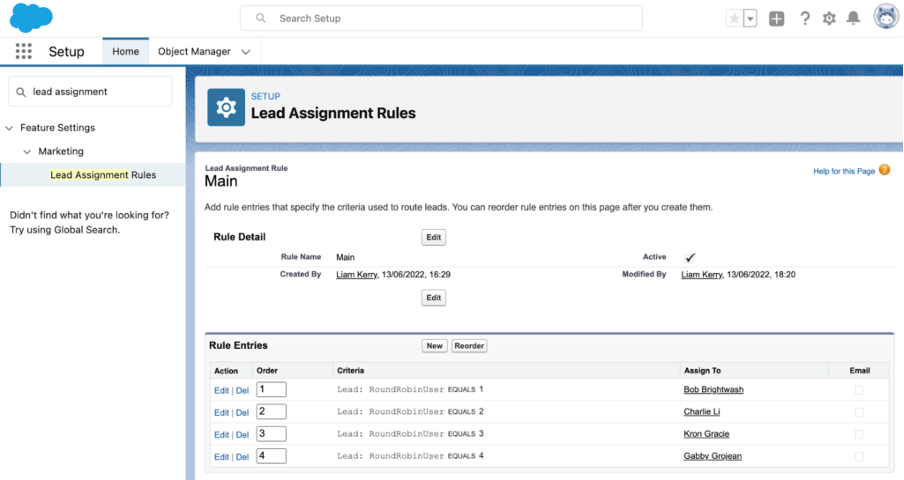Click the Email checkbox for Gabby Grojean
Screen dimensions: 904x480
[x=859, y=456]
